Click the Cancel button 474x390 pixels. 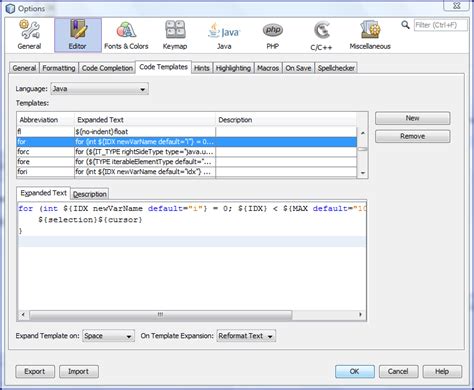point(398,371)
